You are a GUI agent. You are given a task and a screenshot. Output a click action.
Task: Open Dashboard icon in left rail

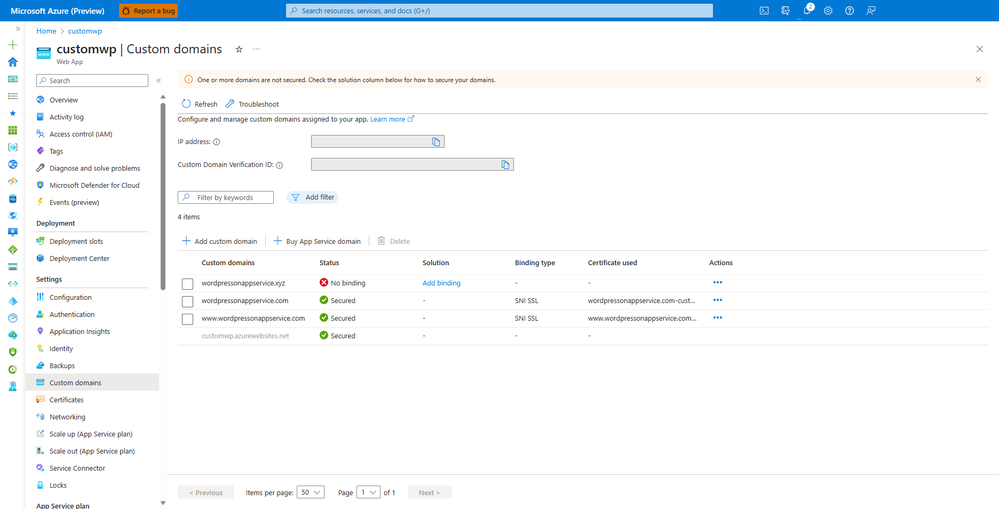click(13, 79)
